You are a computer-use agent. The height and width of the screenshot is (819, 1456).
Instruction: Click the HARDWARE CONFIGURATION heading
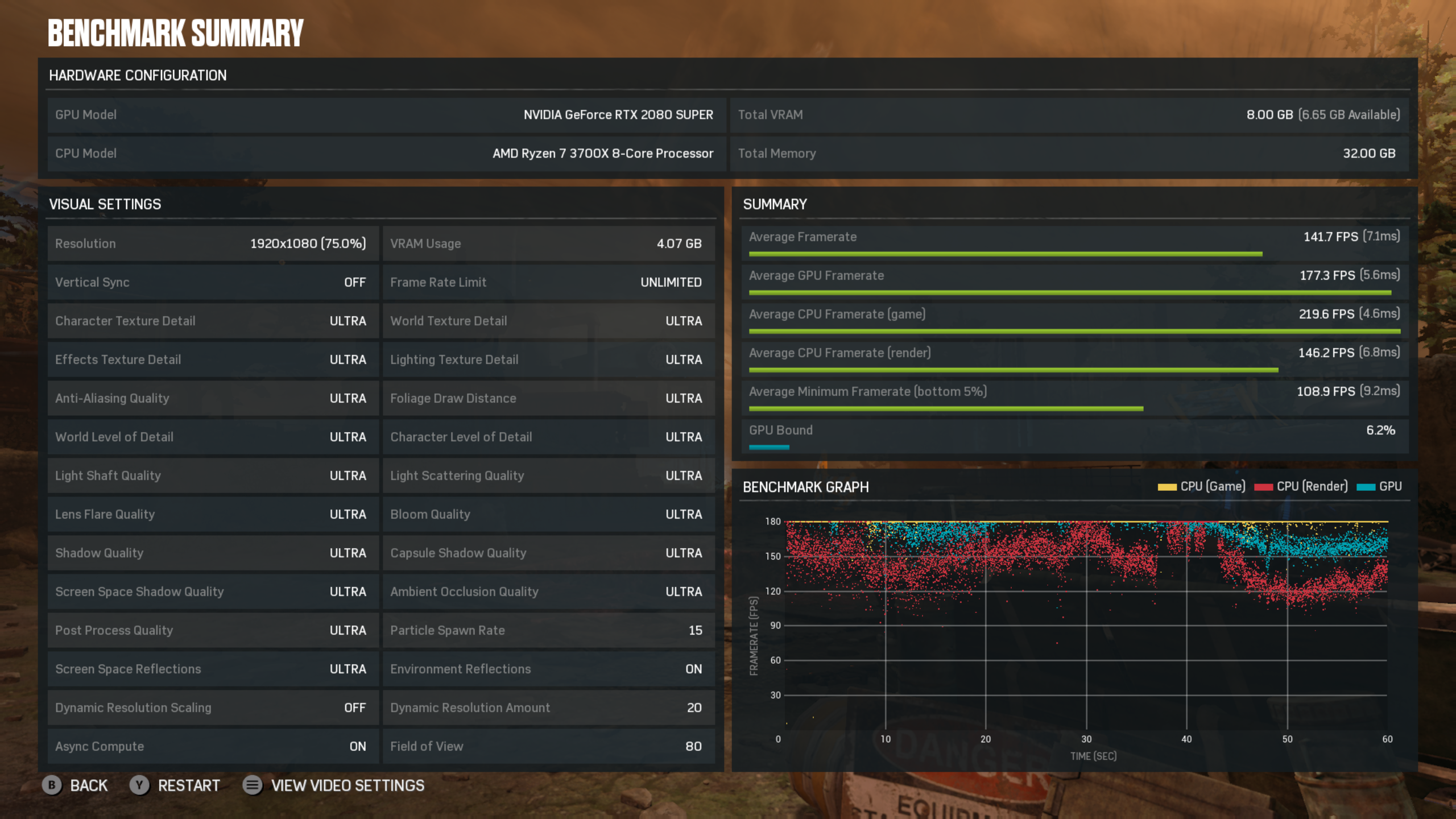pos(138,76)
